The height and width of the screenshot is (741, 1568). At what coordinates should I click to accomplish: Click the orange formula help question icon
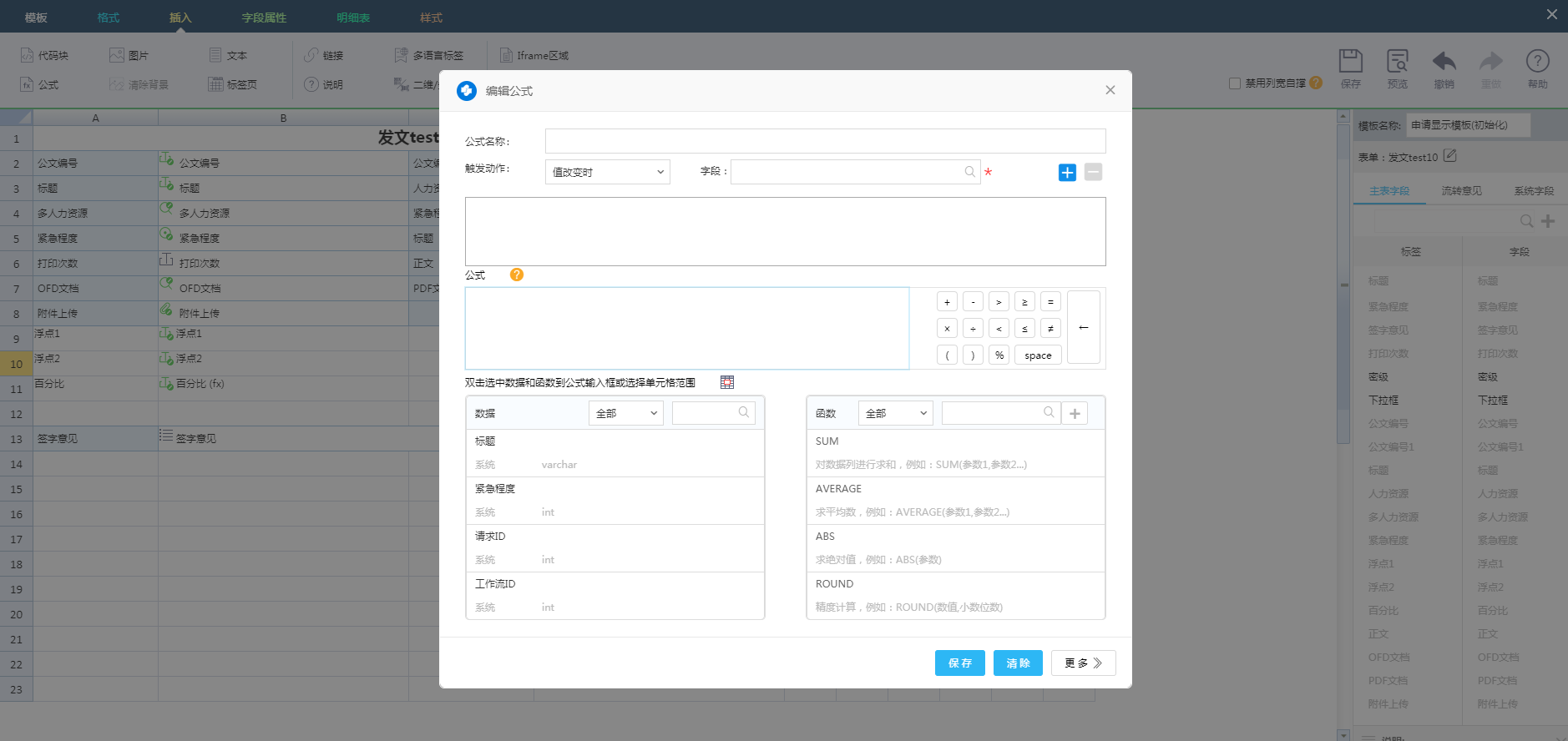click(517, 275)
